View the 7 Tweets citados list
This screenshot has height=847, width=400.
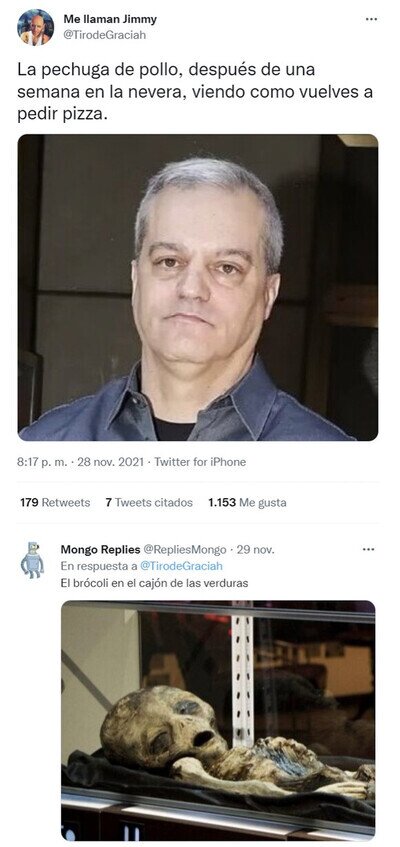(149, 502)
